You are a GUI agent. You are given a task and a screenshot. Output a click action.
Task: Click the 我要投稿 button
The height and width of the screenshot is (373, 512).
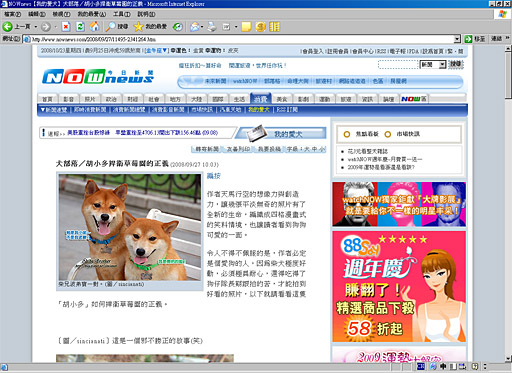click(x=270, y=149)
